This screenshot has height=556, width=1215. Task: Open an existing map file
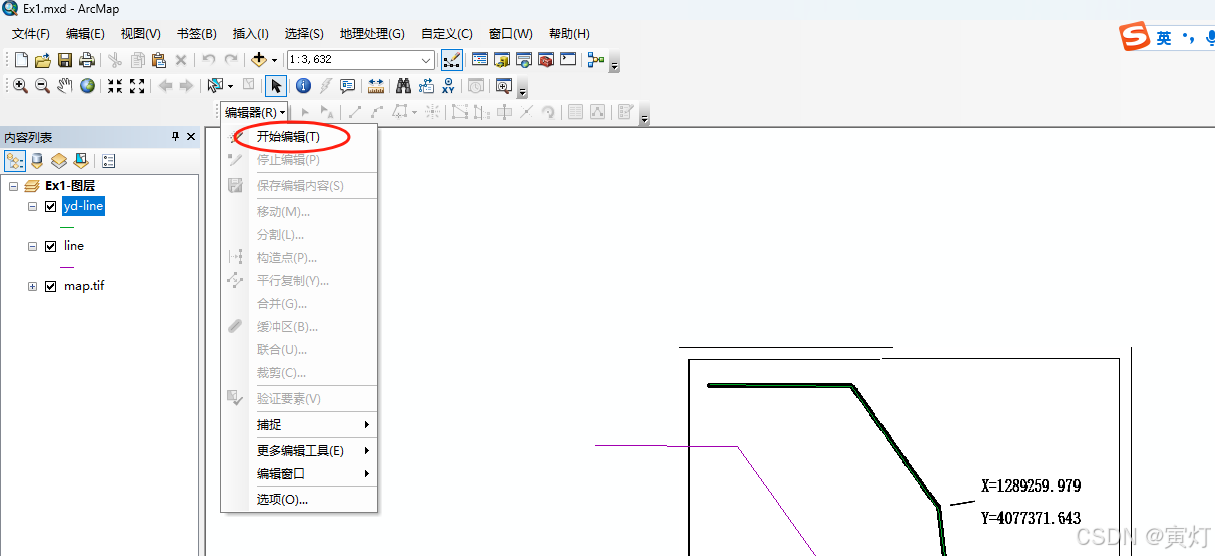coord(43,60)
